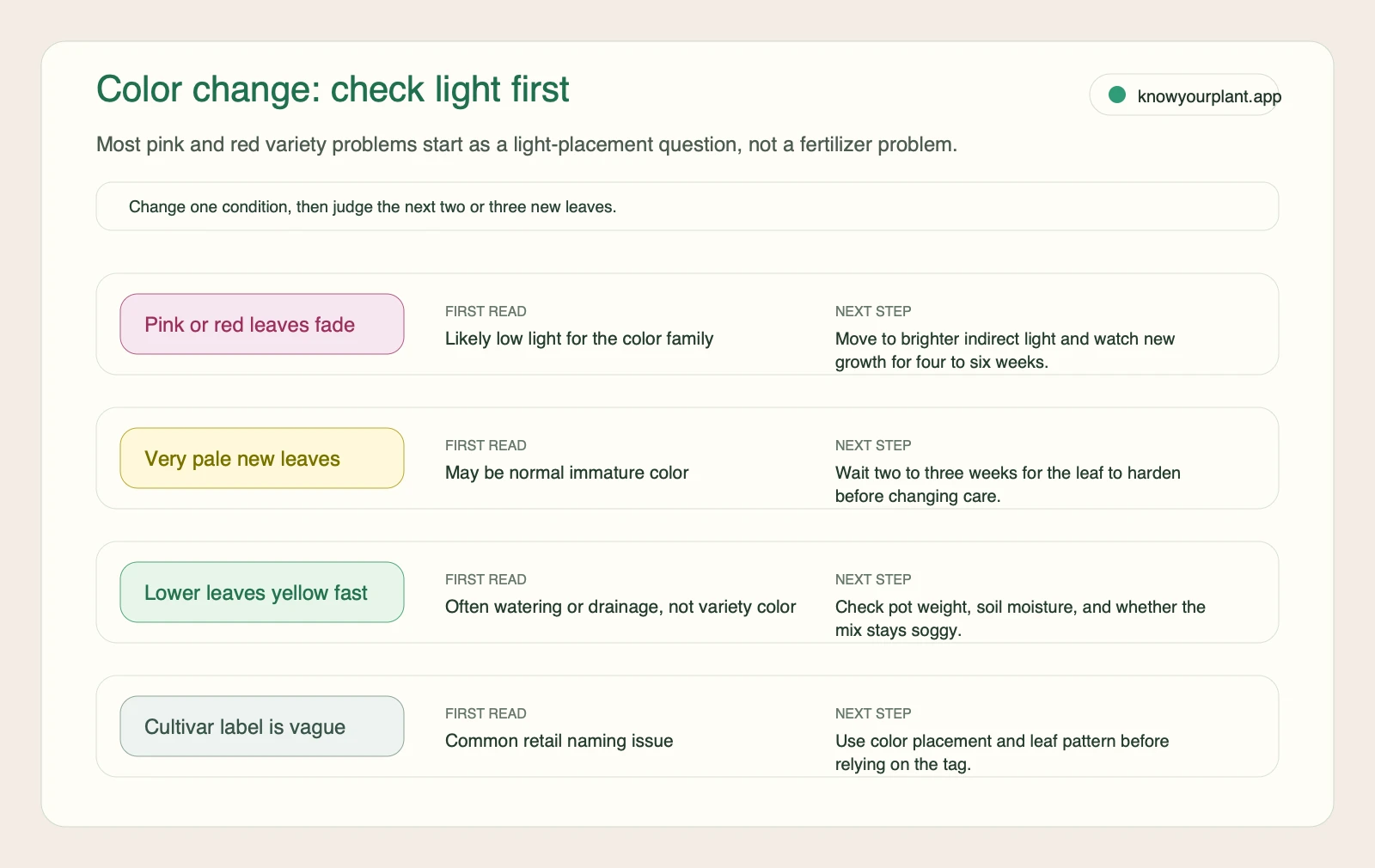
Task: Click the subtitle about light-placement question
Action: 527,144
